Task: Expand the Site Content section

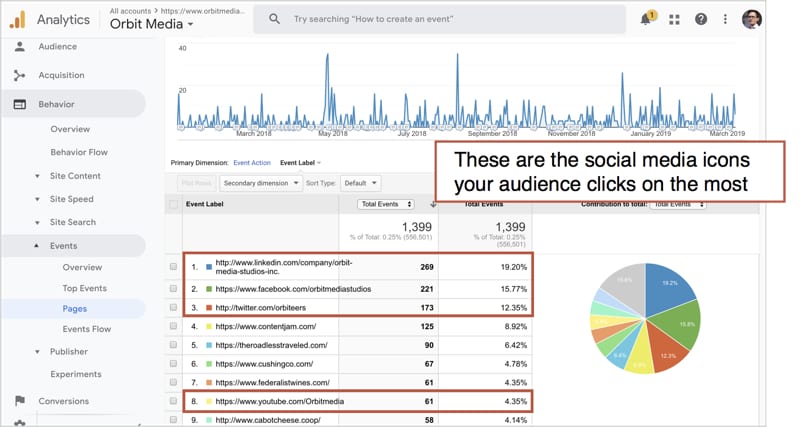Action: click(x=37, y=176)
